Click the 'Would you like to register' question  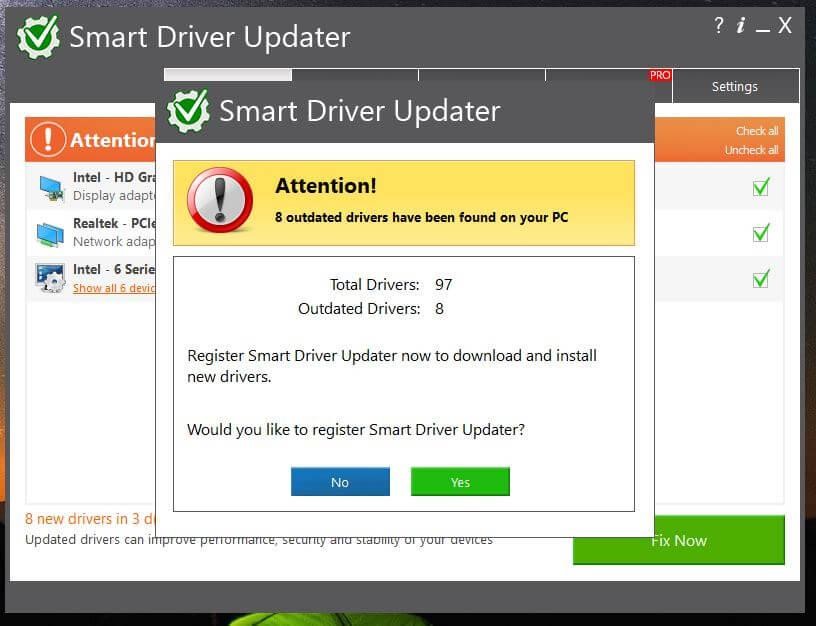356,430
